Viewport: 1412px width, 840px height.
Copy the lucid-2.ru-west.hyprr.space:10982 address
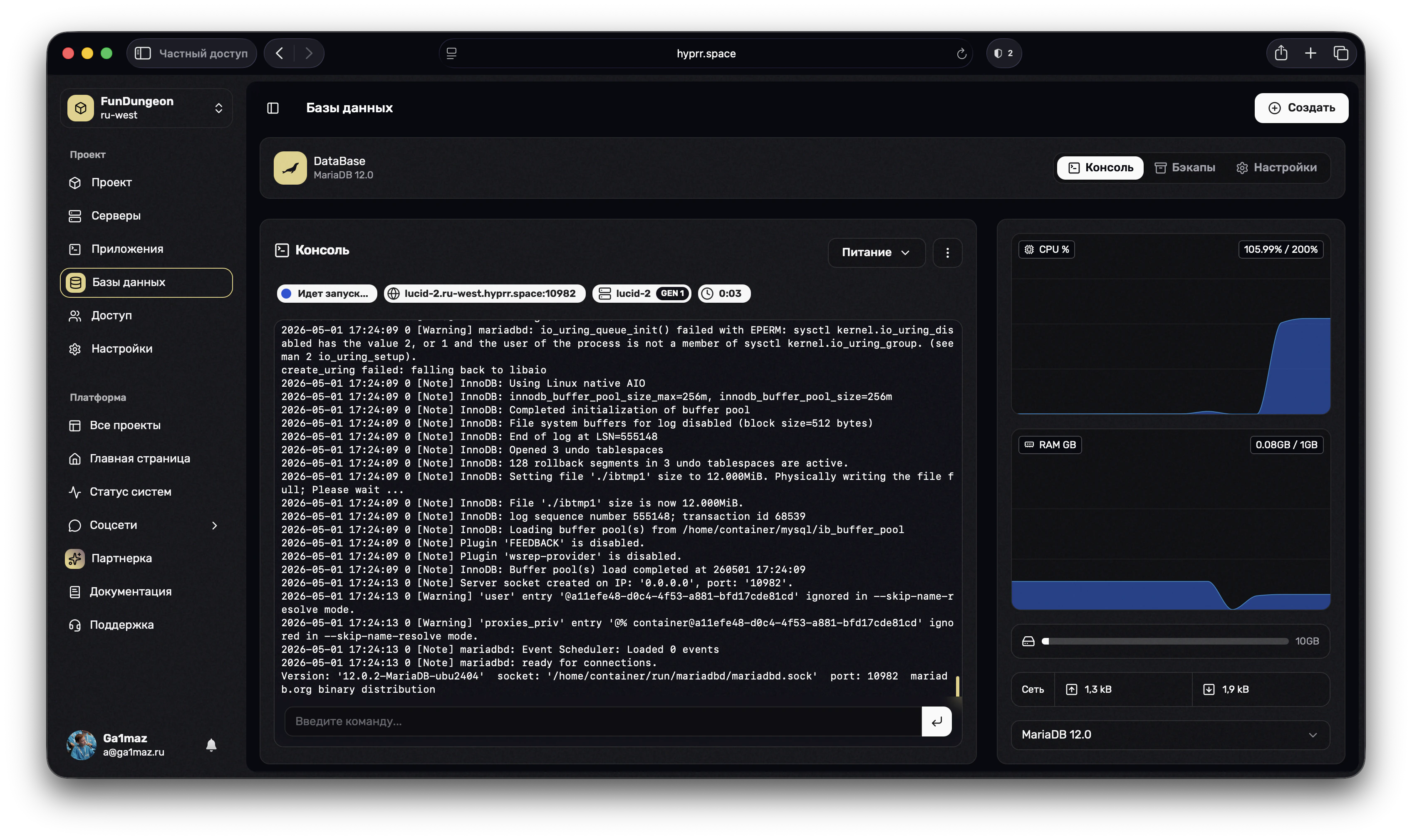[x=484, y=293]
